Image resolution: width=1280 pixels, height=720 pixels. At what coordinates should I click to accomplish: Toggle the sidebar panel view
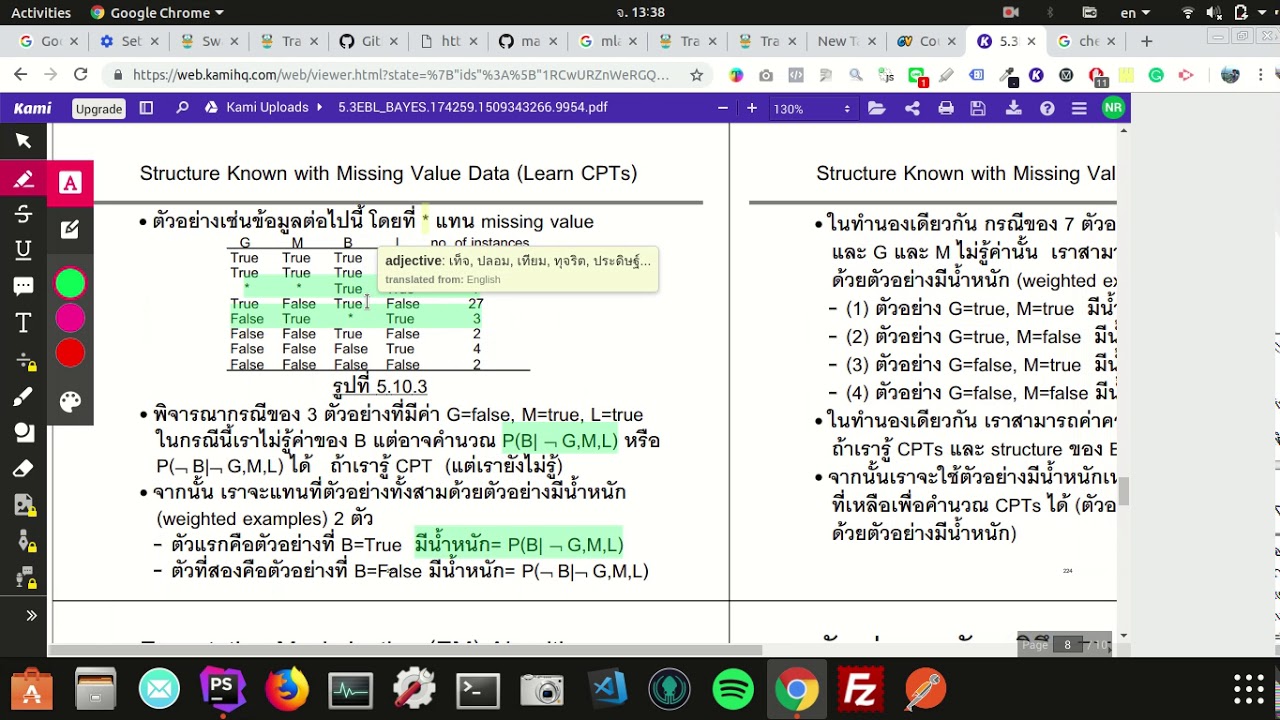[x=146, y=108]
